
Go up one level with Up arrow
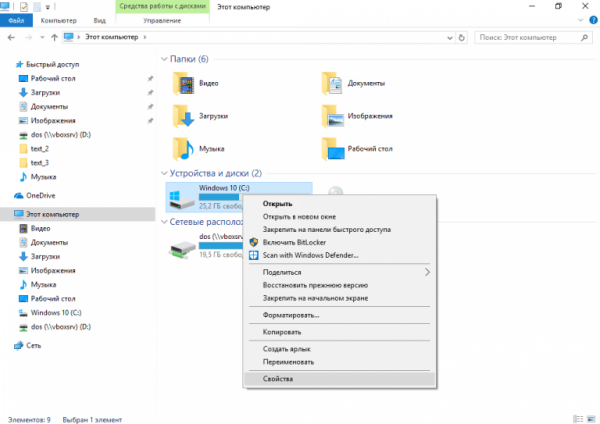(x=54, y=38)
